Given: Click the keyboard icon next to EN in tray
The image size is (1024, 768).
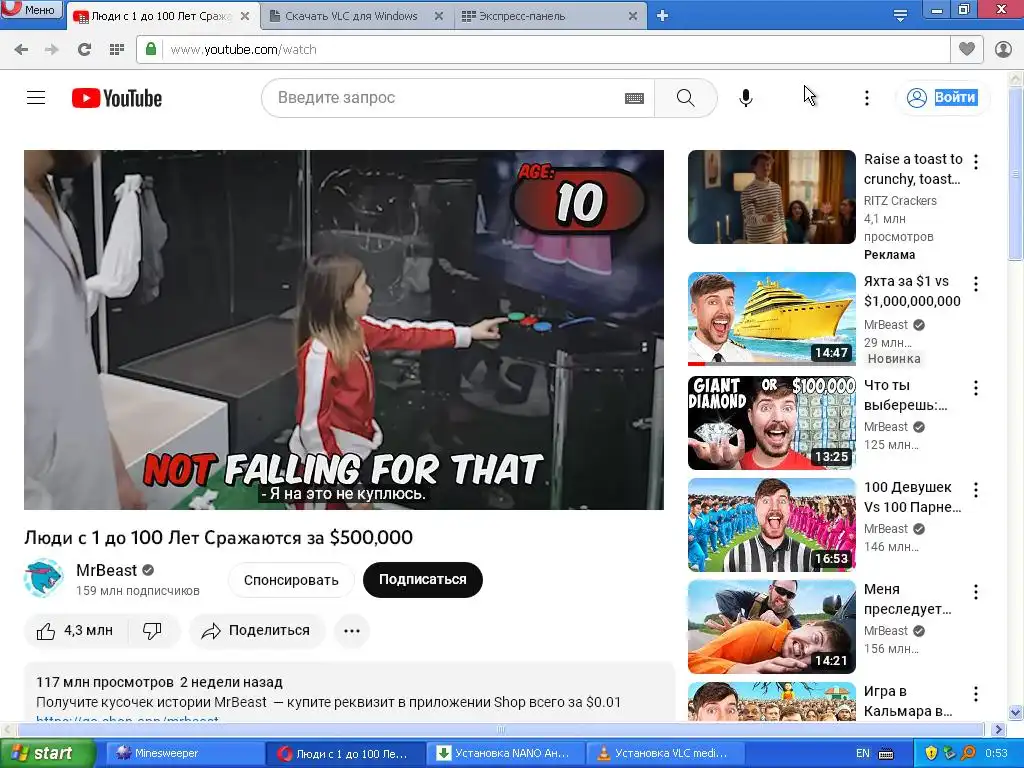Looking at the screenshot, I should [x=886, y=754].
